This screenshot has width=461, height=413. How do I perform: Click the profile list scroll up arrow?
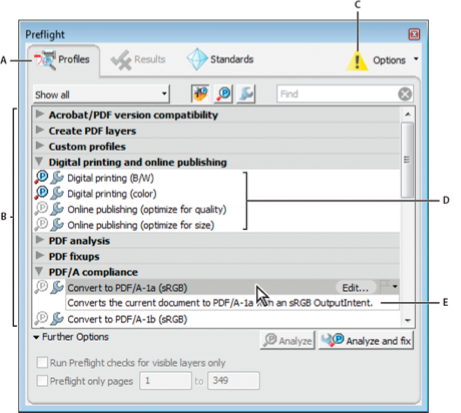pos(408,114)
